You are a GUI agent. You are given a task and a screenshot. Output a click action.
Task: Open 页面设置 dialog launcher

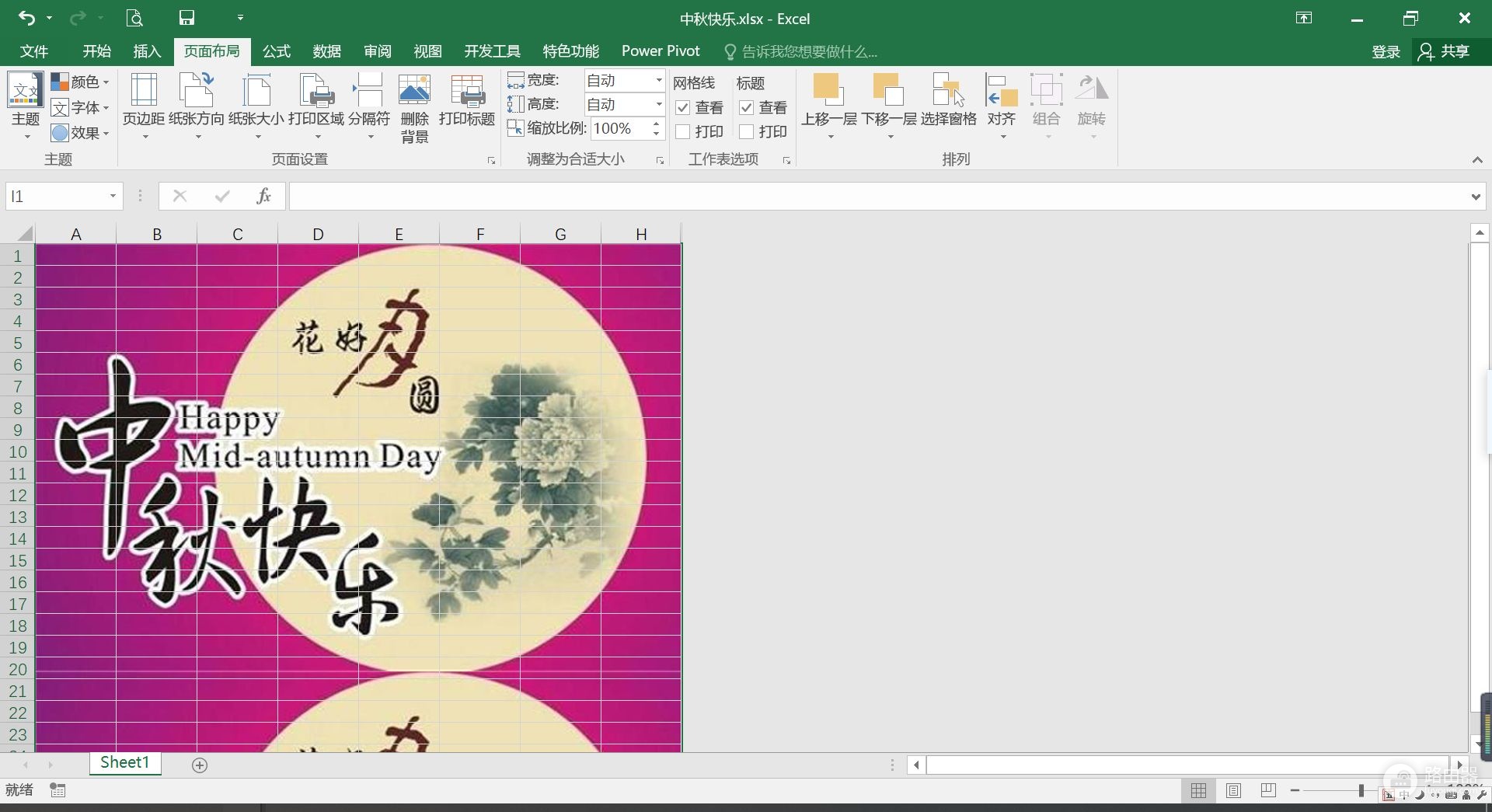click(x=491, y=161)
